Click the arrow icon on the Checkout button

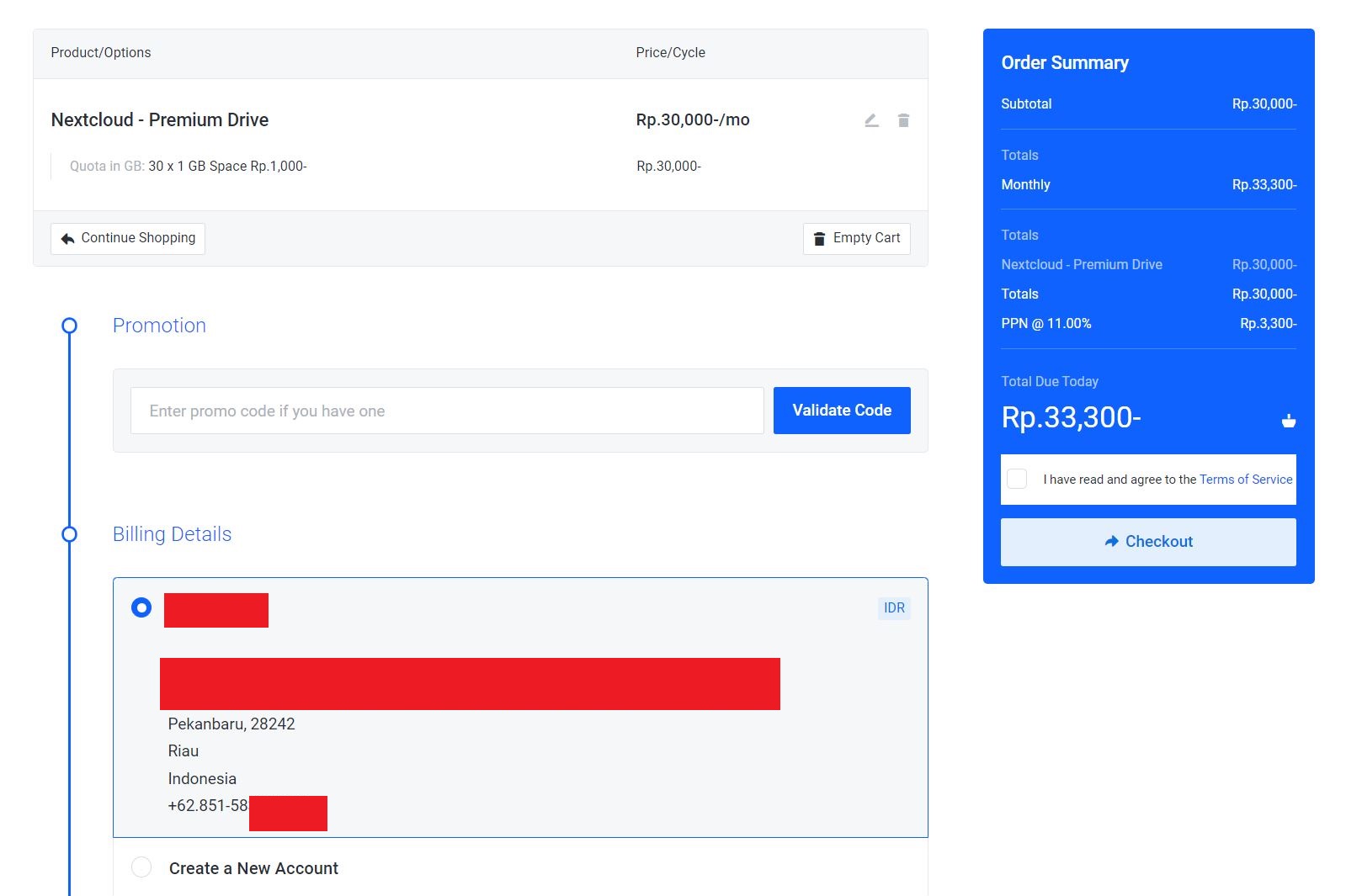[1109, 542]
